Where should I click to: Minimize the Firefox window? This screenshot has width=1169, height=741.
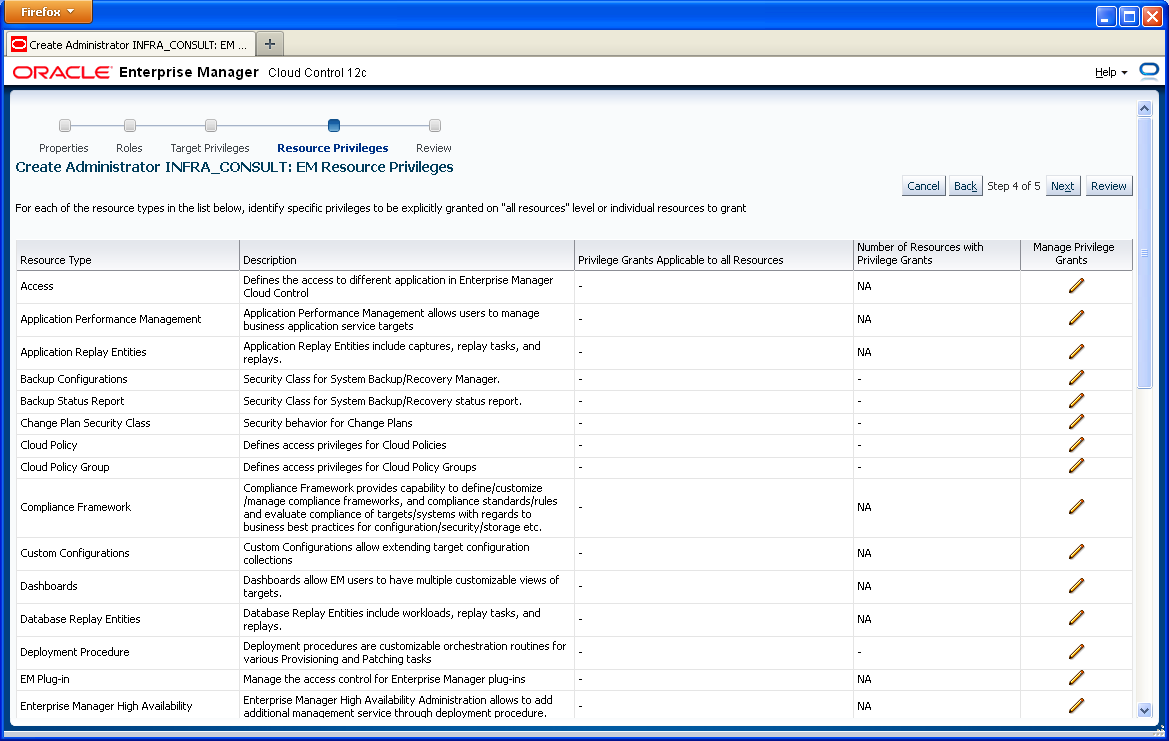pyautogui.click(x=1106, y=16)
